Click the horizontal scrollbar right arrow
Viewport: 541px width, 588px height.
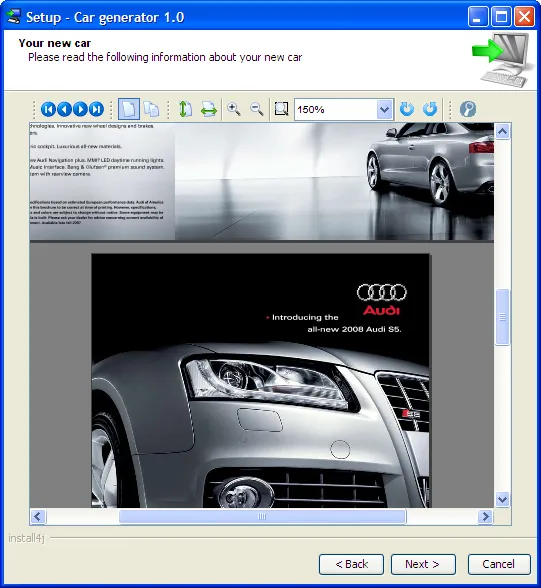486,516
